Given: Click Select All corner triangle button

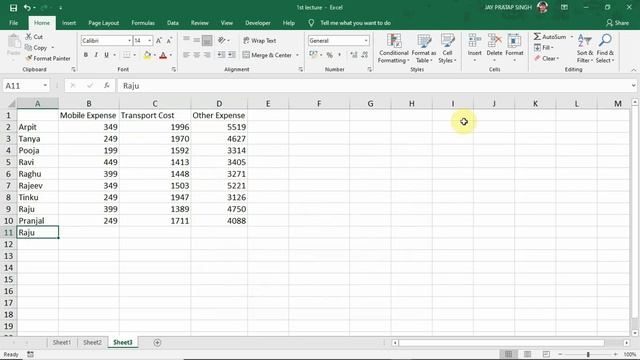Looking at the screenshot, I should tap(11, 104).
